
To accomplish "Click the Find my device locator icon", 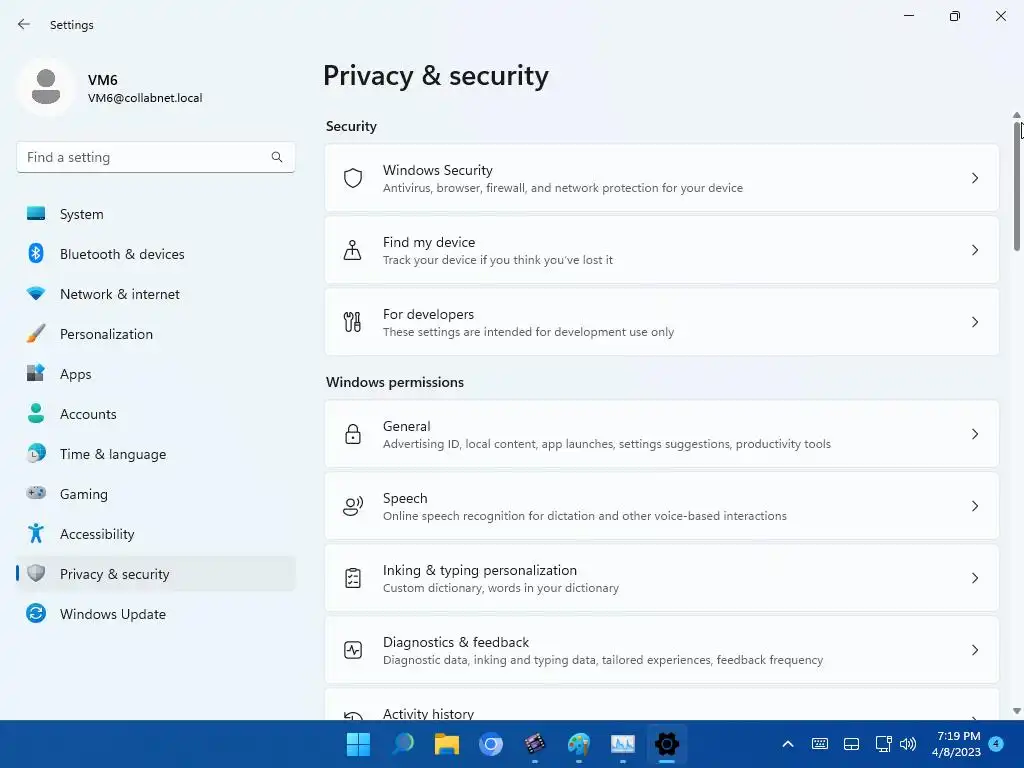I will [353, 249].
